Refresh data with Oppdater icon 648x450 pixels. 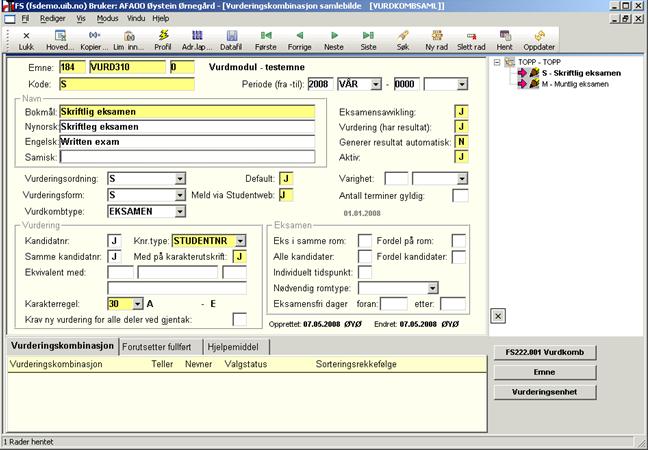(539, 40)
